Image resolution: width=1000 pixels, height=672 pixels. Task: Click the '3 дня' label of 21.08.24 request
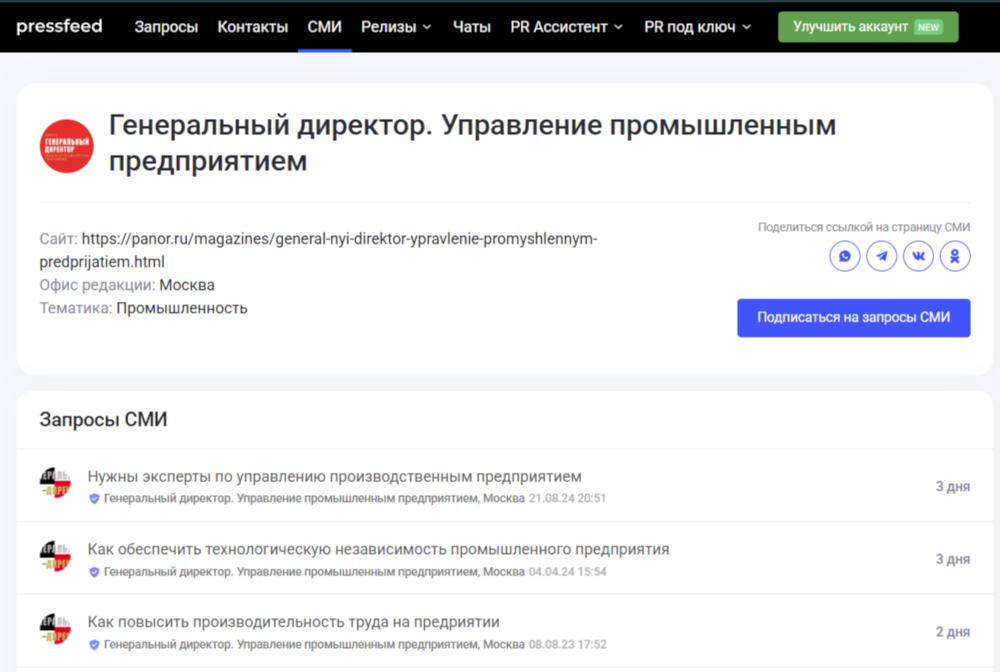click(x=953, y=486)
